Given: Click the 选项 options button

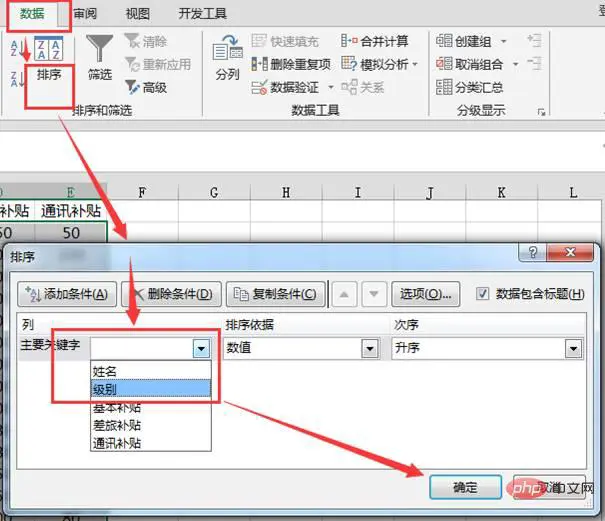Looking at the screenshot, I should point(426,294).
